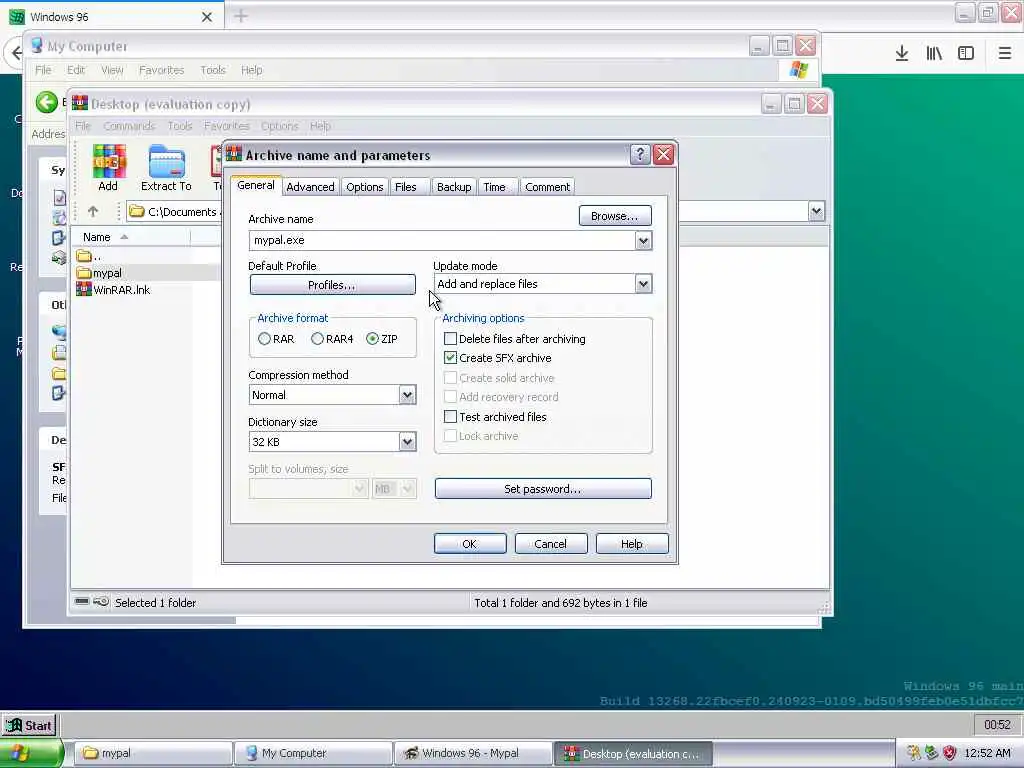Select the RAR archive format
Image resolution: width=1024 pixels, height=768 pixels.
point(264,339)
